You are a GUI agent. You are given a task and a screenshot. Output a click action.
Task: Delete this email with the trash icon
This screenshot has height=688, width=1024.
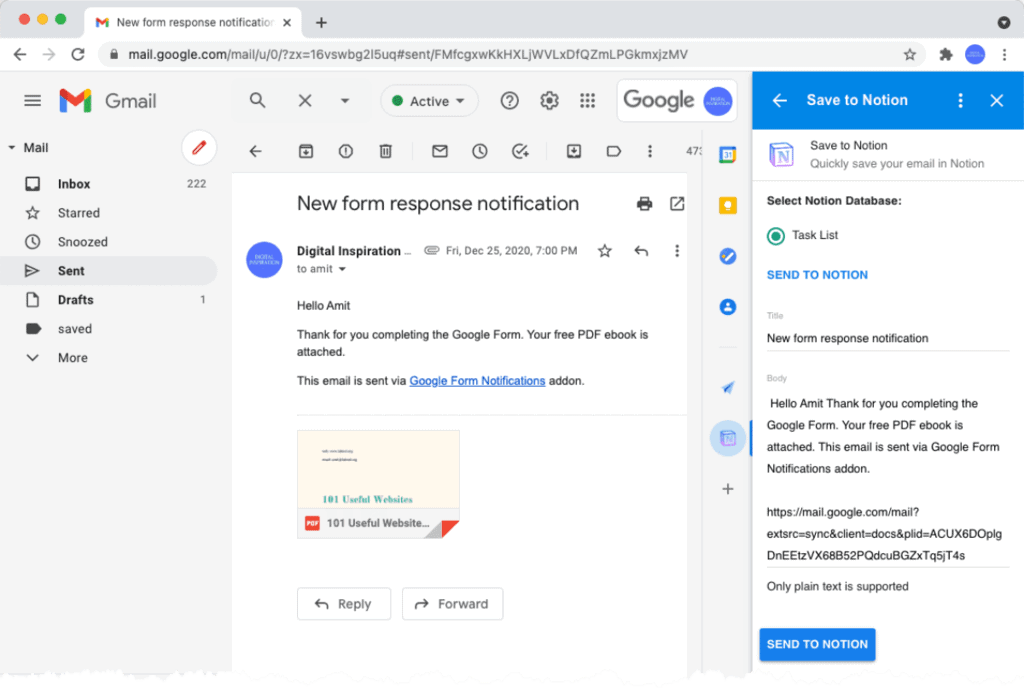tap(385, 151)
